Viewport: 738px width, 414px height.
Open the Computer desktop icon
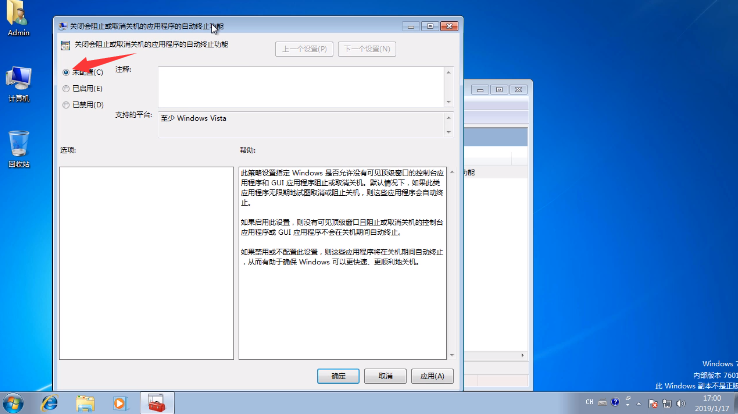tap(18, 81)
